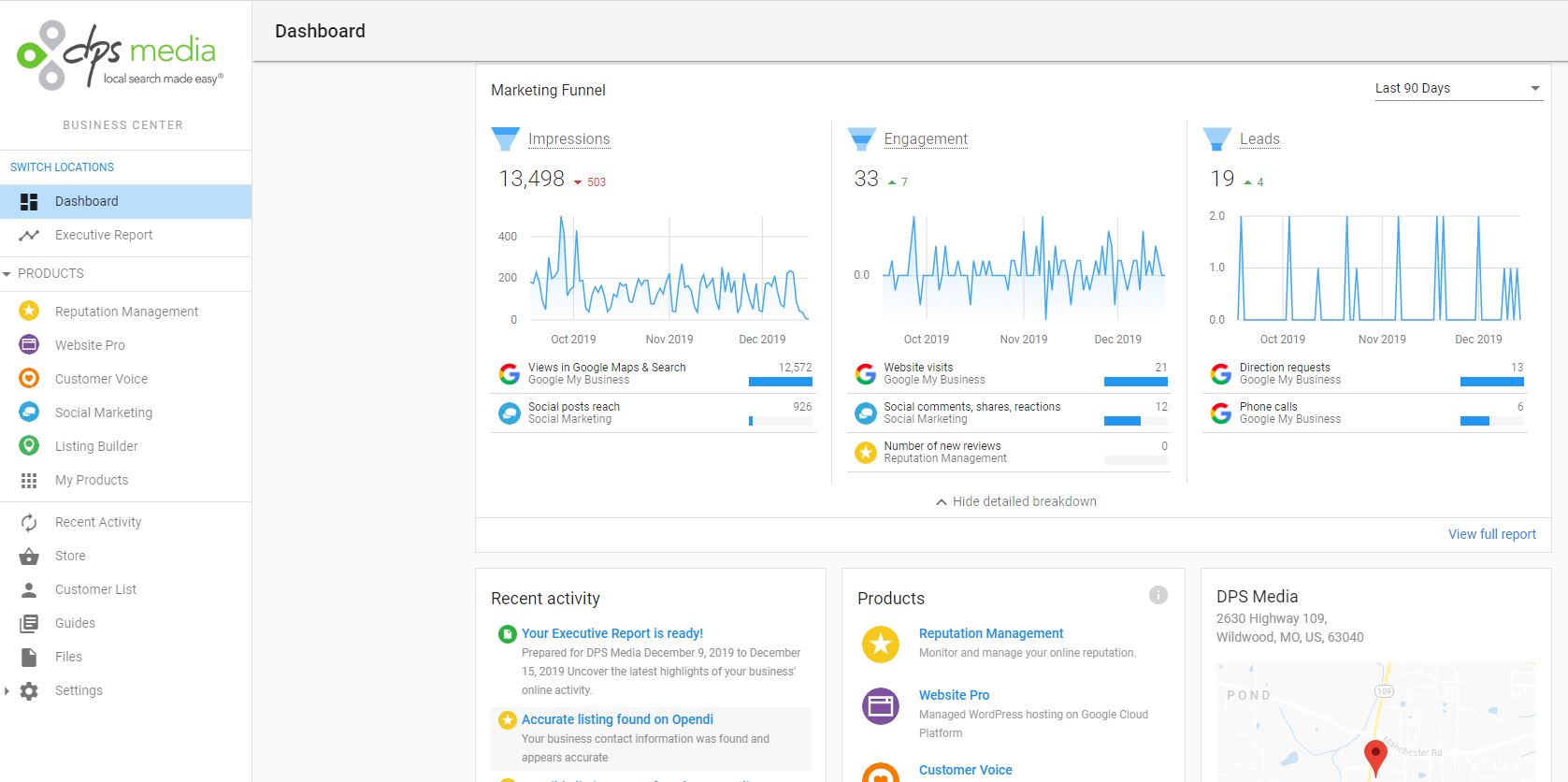Viewport: 1568px width, 782px height.
Task: Open the Last 90 Days date range dropdown
Action: pos(1457,89)
